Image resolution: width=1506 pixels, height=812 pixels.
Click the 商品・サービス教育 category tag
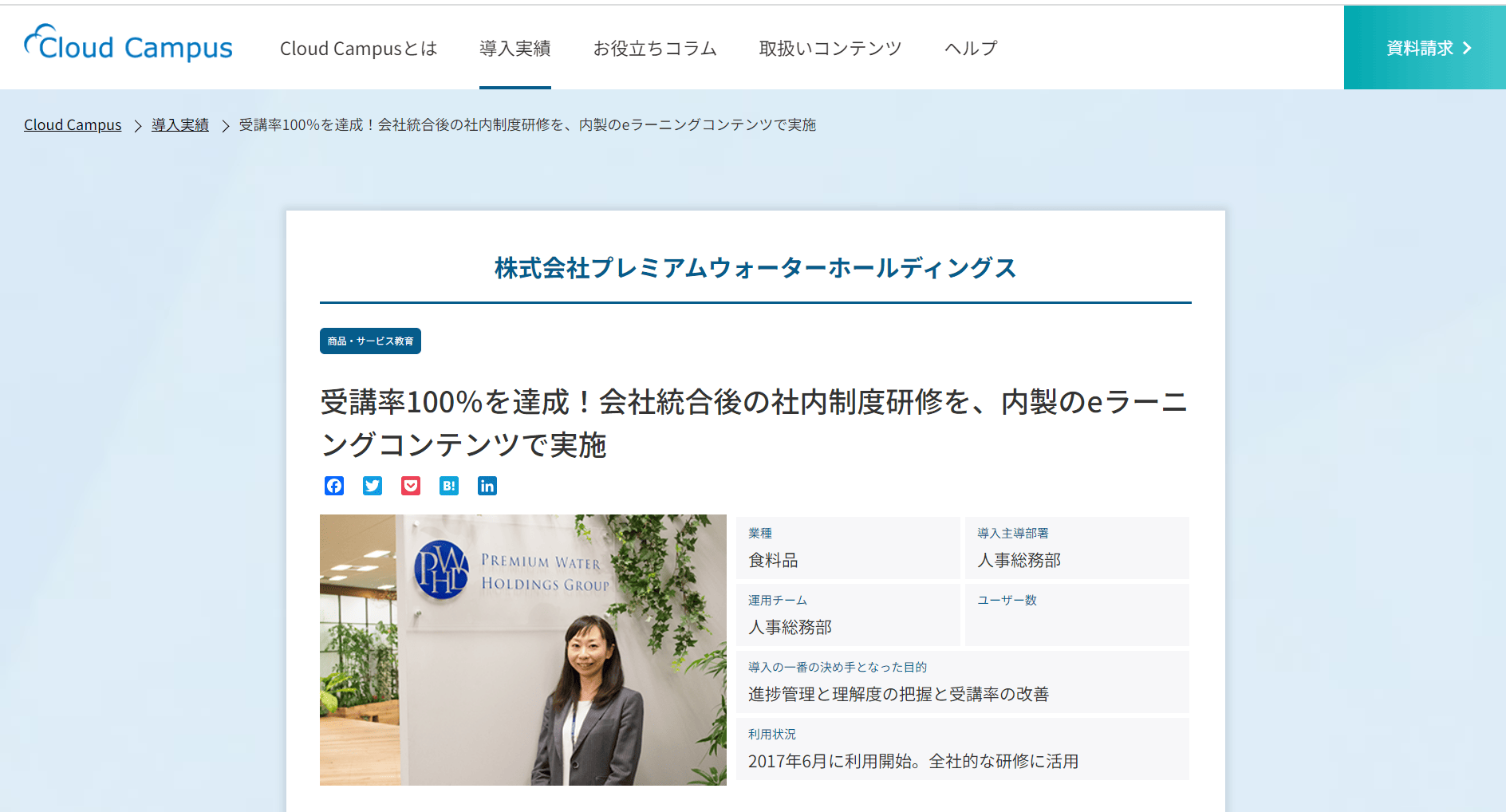tap(370, 341)
